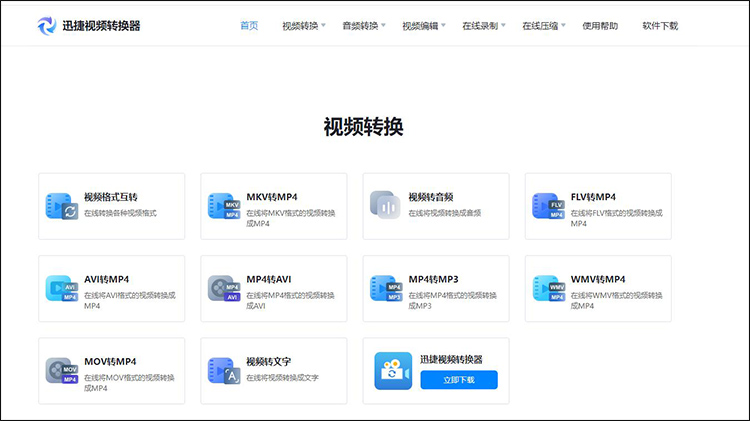This screenshot has width=750, height=421.
Task: Click description 在线将MP4格式的视频转换成MP3
Action: pyautogui.click(x=452, y=300)
